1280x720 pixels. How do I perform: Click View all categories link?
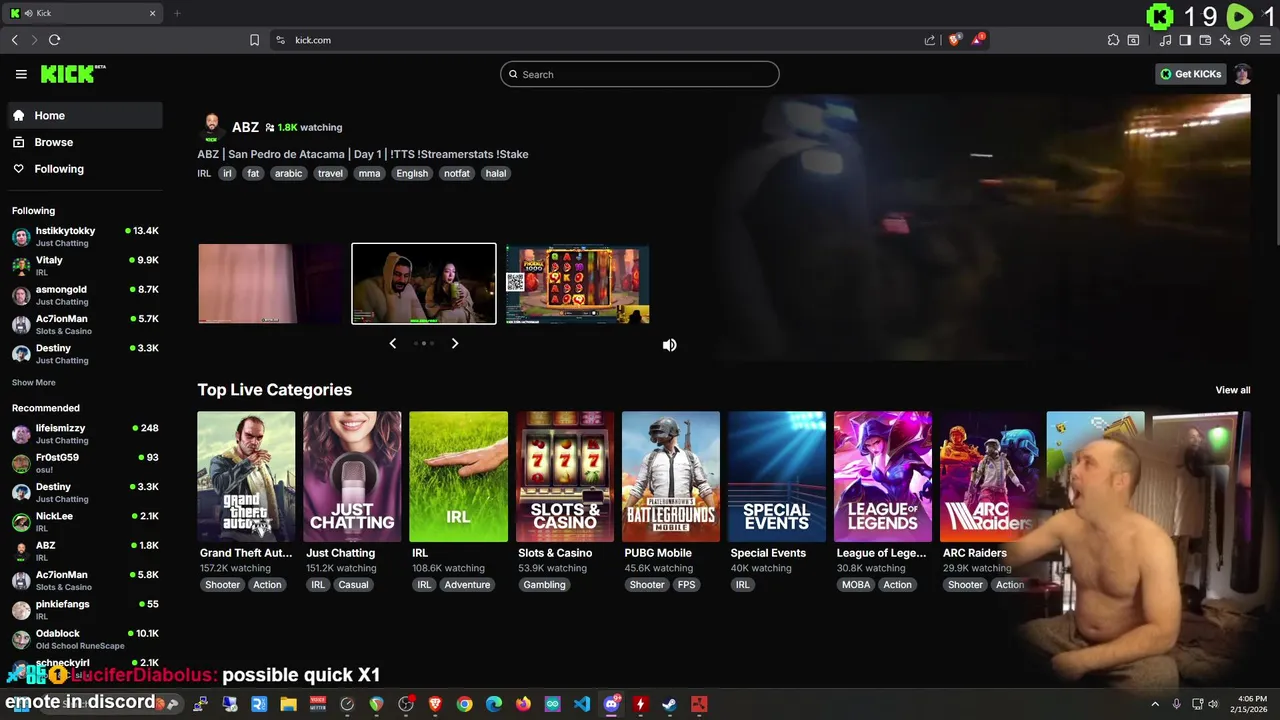pyautogui.click(x=1232, y=390)
